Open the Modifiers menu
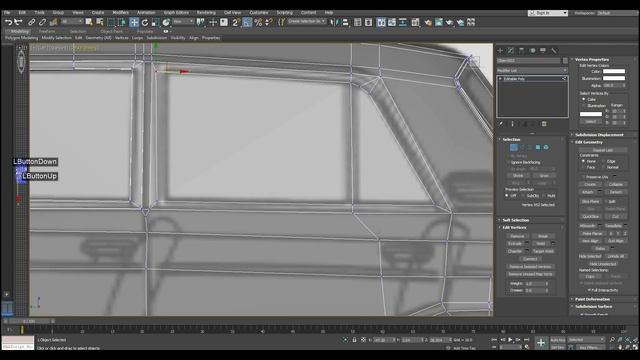Screen dimensions: 640x360 coord(120,13)
